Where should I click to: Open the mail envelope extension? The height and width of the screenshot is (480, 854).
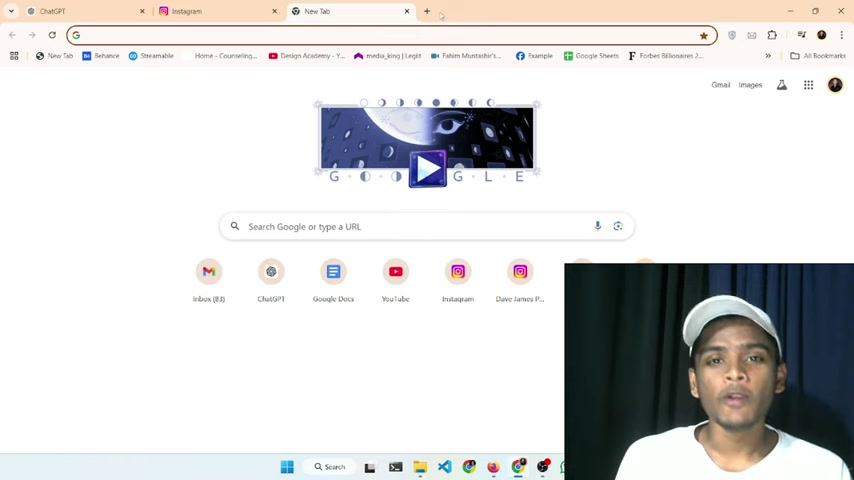752,35
